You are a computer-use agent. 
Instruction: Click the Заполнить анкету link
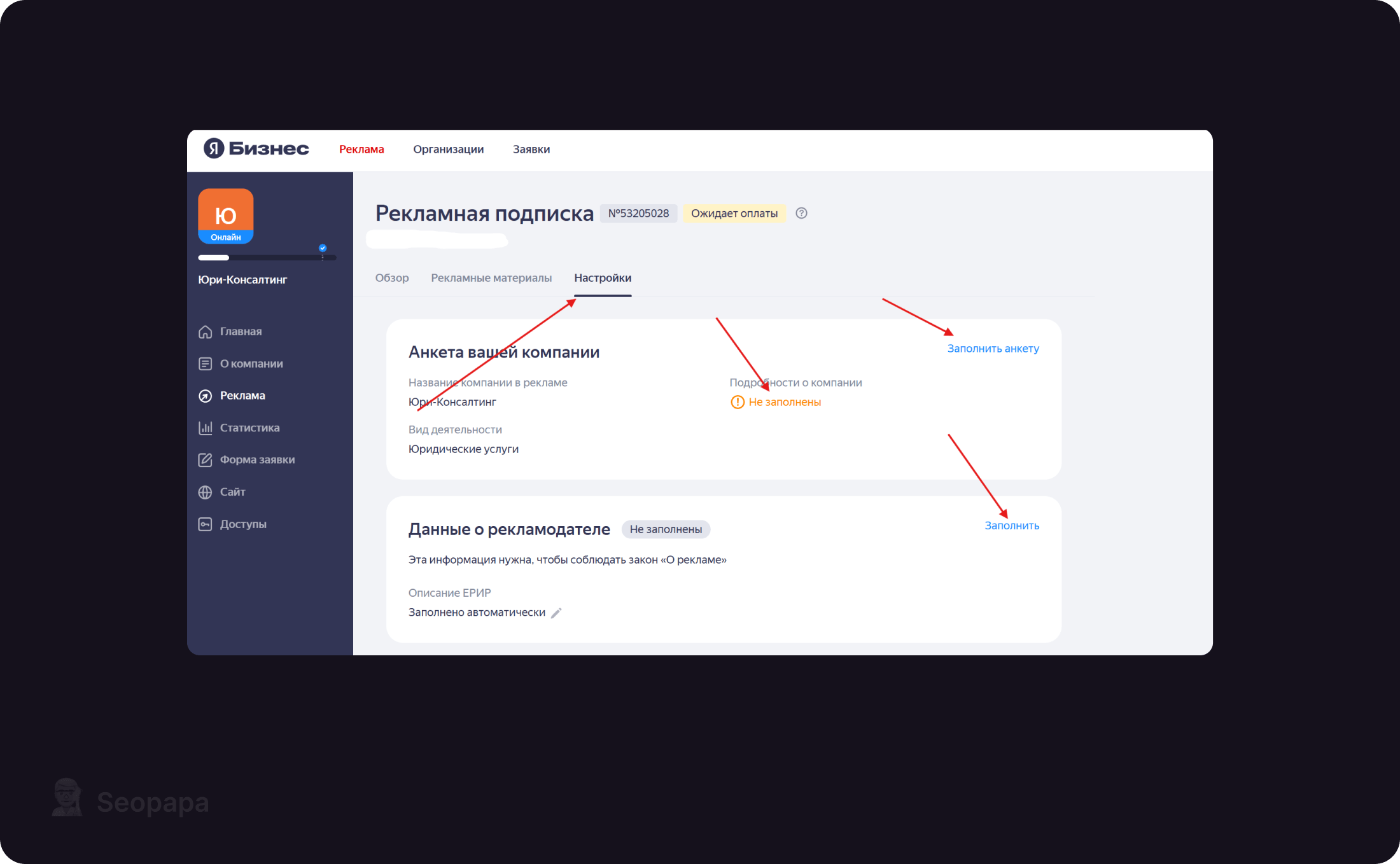(x=993, y=349)
